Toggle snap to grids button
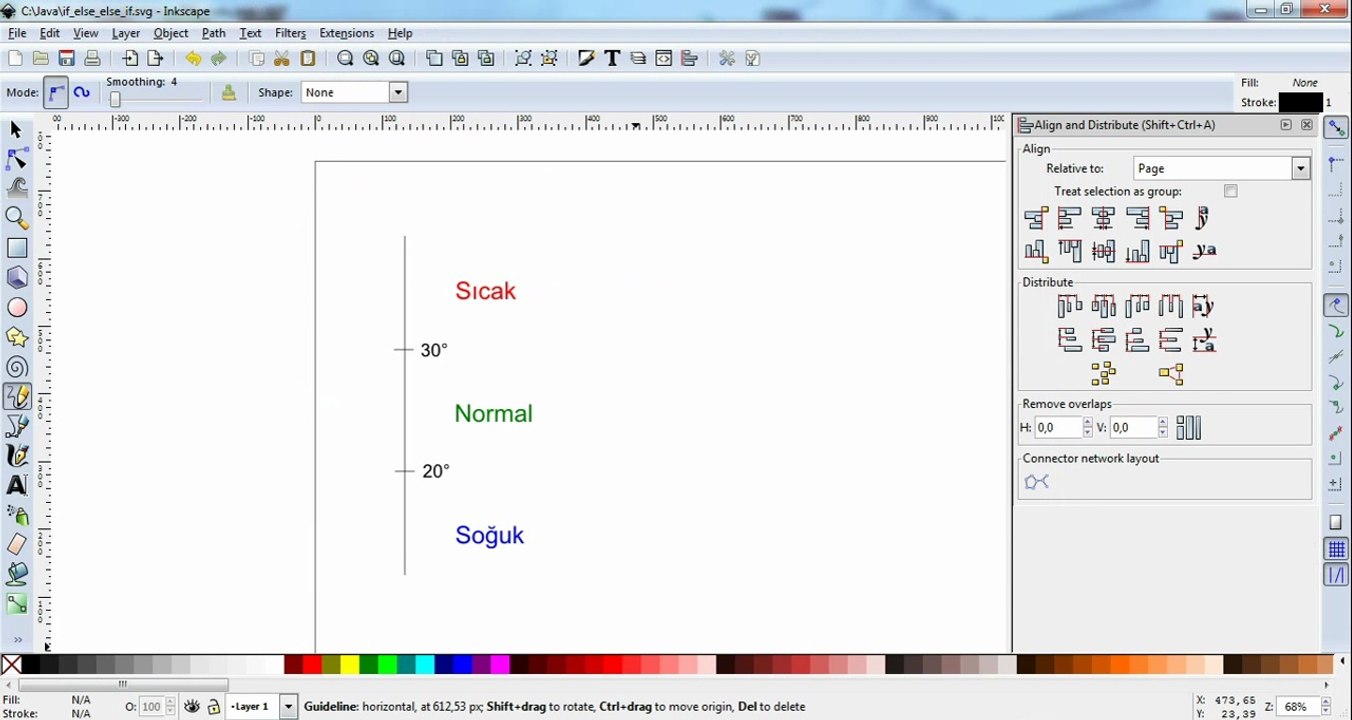1352x720 pixels. click(1336, 549)
